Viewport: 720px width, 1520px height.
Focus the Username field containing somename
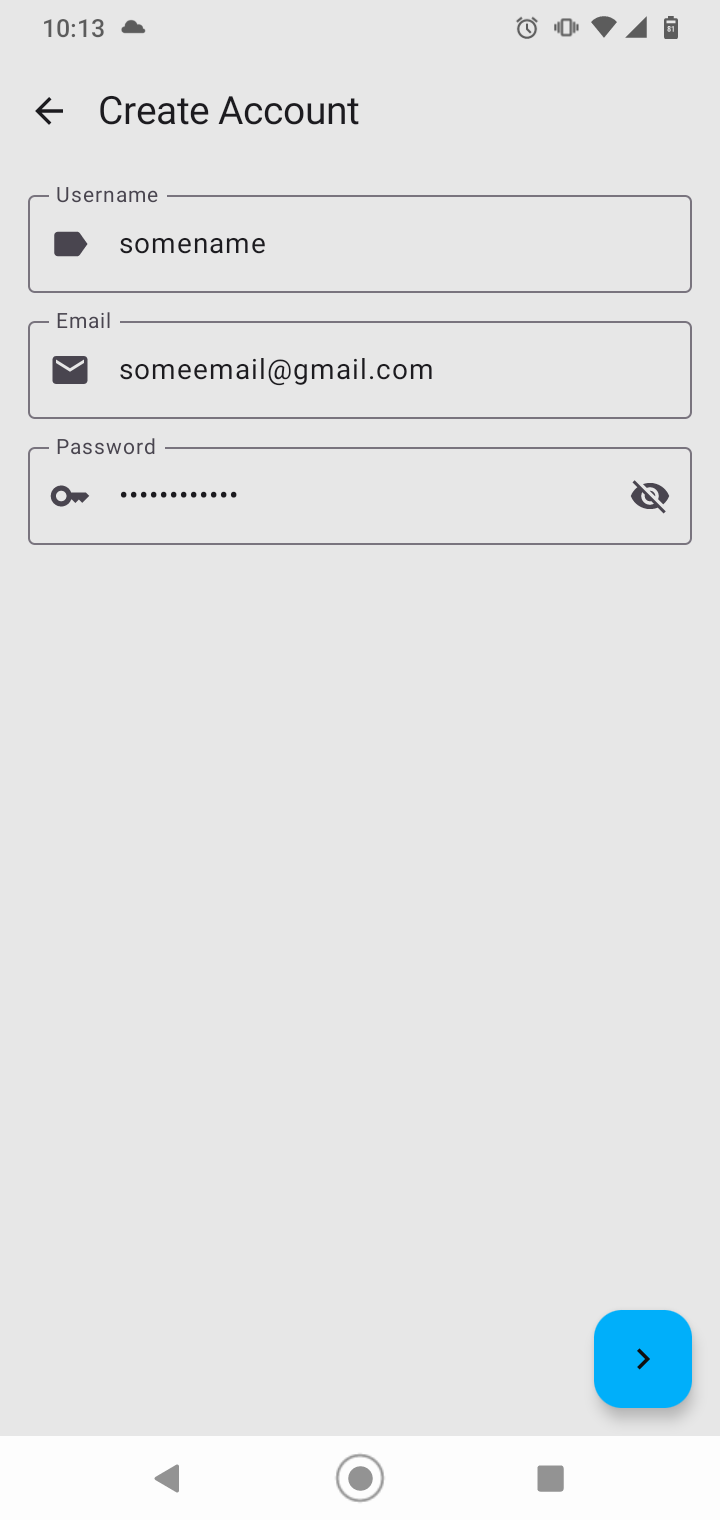[360, 244]
